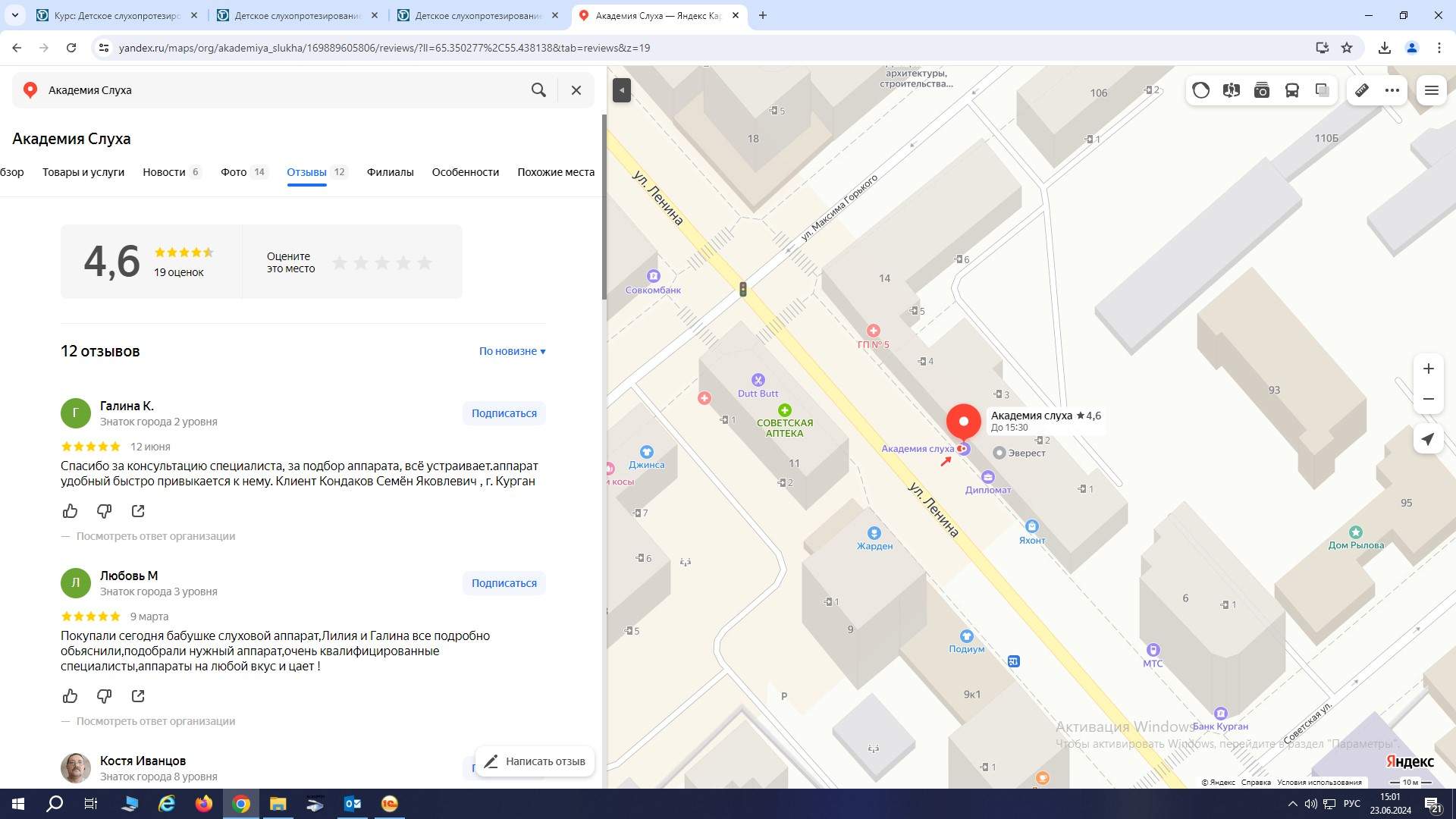This screenshot has width=1456, height=819.
Task: Share Любовь М's review
Action: pyautogui.click(x=138, y=696)
